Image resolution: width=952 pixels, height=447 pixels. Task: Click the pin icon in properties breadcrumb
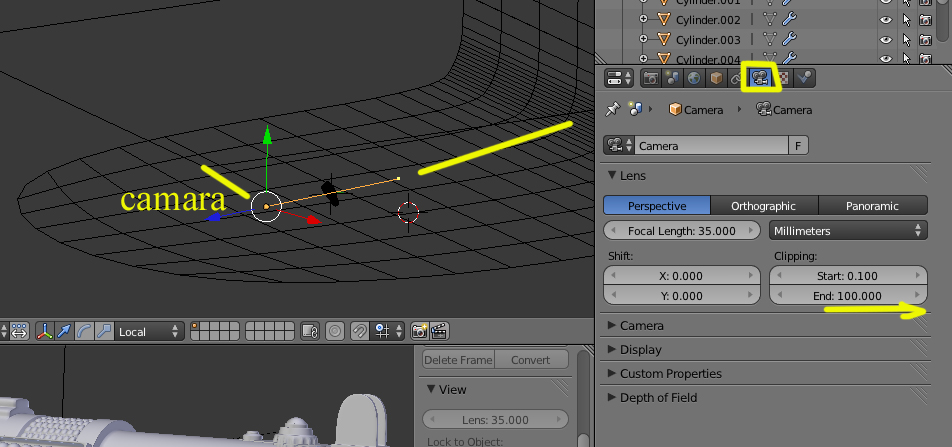pos(613,109)
